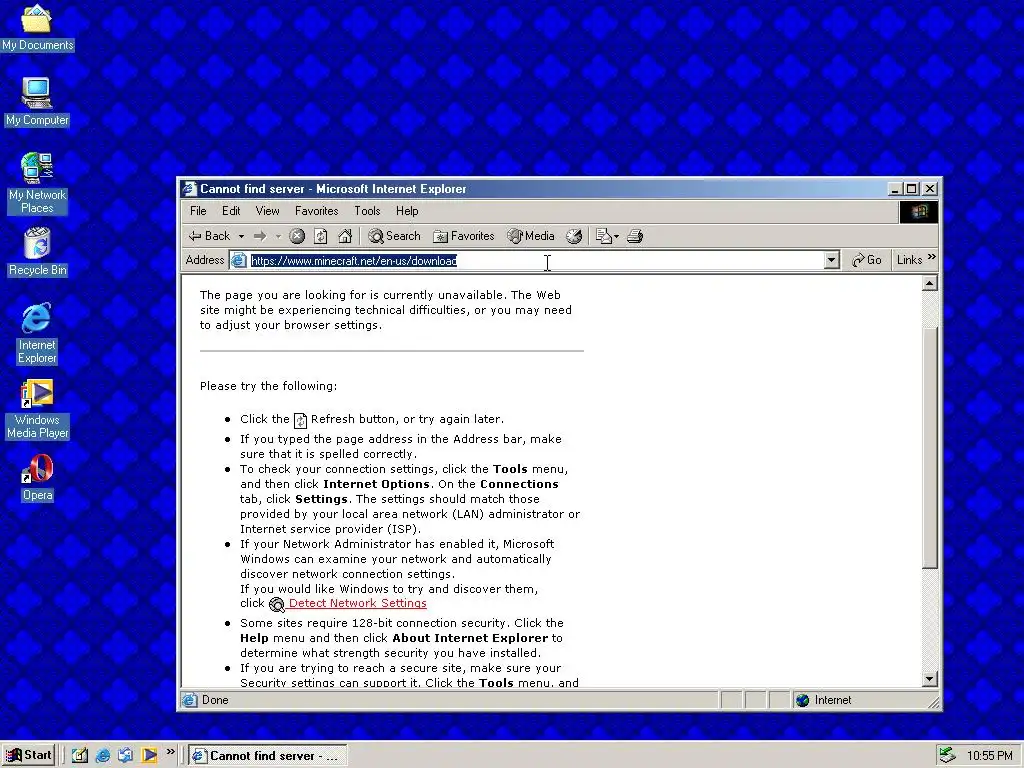Click the Cannot find server taskbar button

coord(268,756)
